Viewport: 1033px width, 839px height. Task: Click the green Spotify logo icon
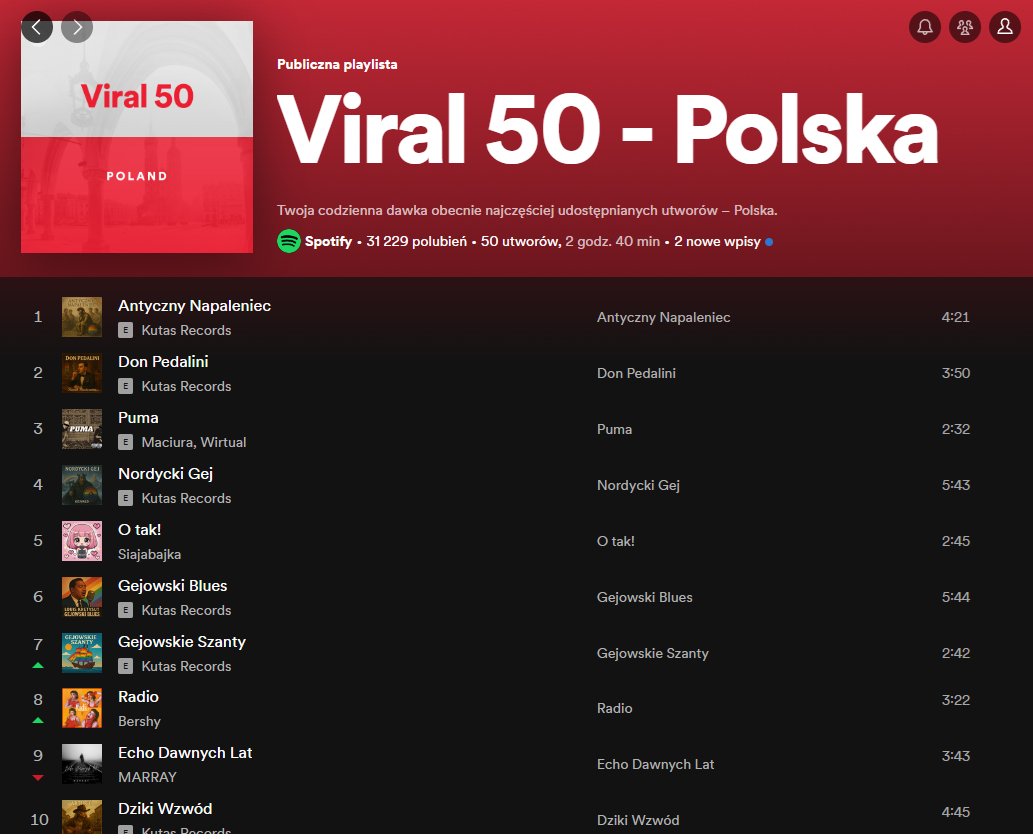(x=289, y=241)
